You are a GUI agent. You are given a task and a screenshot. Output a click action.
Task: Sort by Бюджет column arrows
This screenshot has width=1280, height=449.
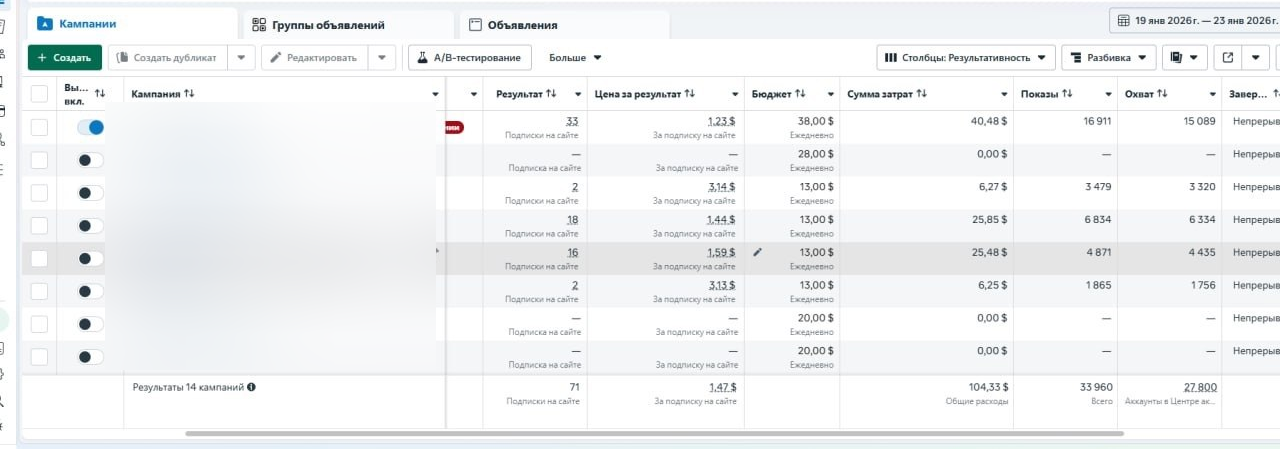pyautogui.click(x=800, y=94)
